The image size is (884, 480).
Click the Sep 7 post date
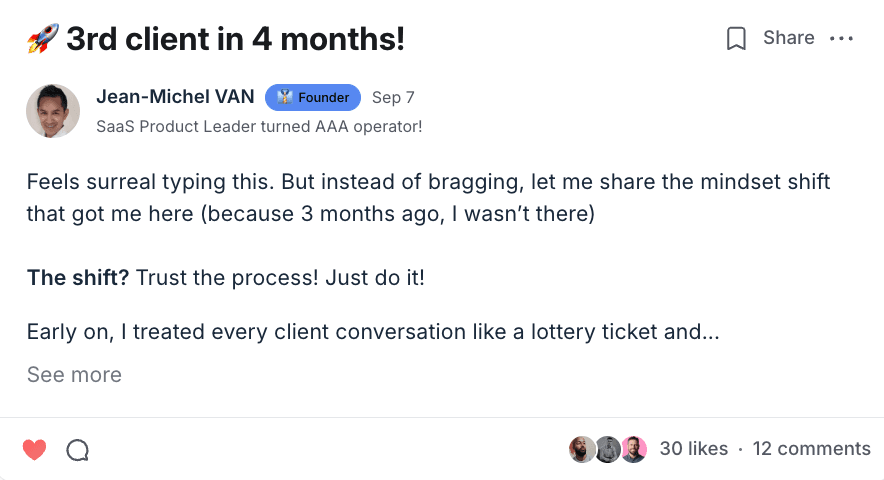coord(393,98)
